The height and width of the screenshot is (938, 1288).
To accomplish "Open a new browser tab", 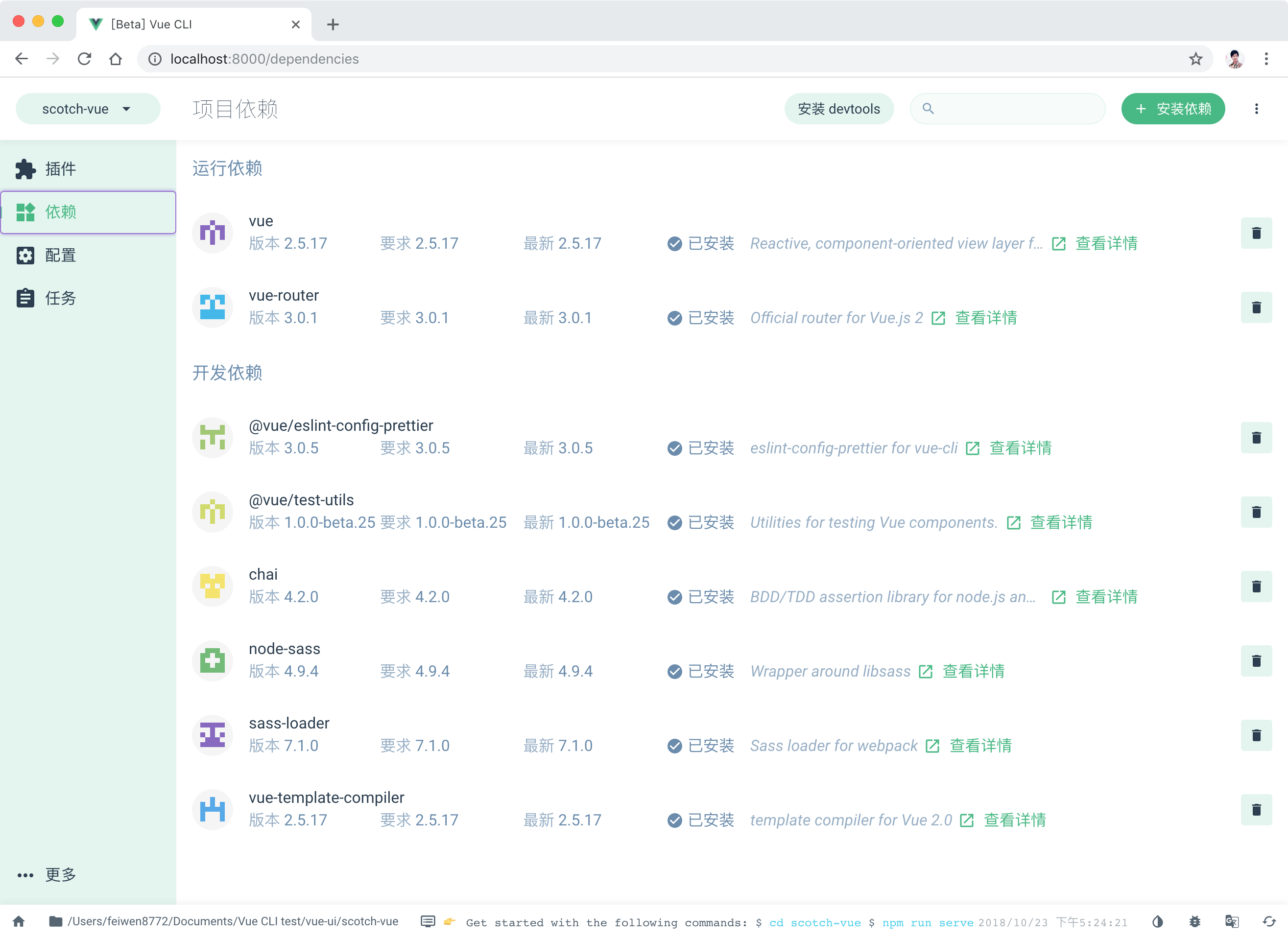I will (334, 24).
